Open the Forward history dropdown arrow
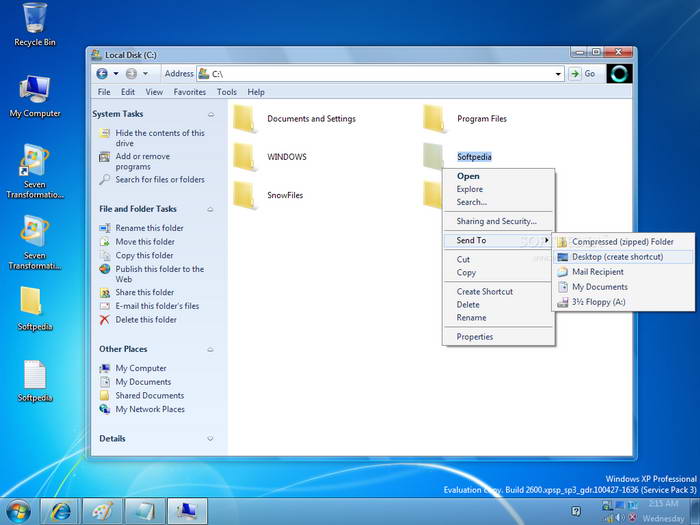The height and width of the screenshot is (525, 700). pos(145,74)
